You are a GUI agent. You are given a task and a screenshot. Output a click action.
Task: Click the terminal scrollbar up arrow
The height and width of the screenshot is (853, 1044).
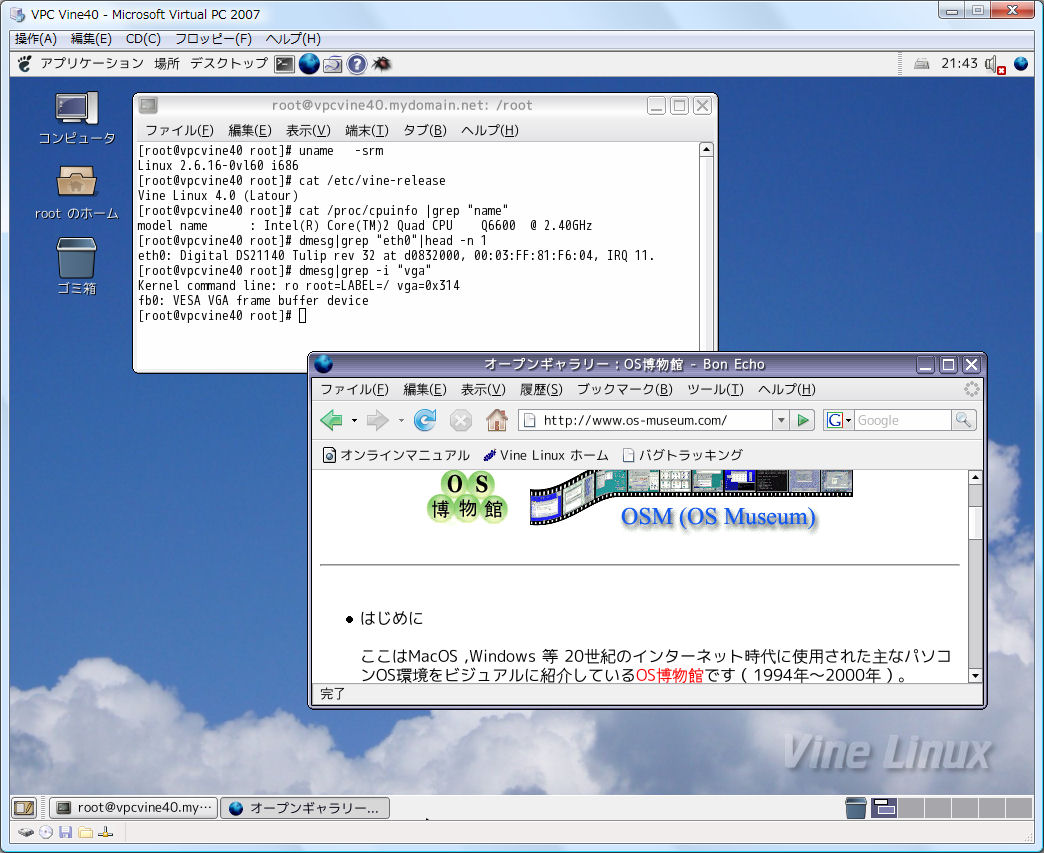(x=706, y=149)
